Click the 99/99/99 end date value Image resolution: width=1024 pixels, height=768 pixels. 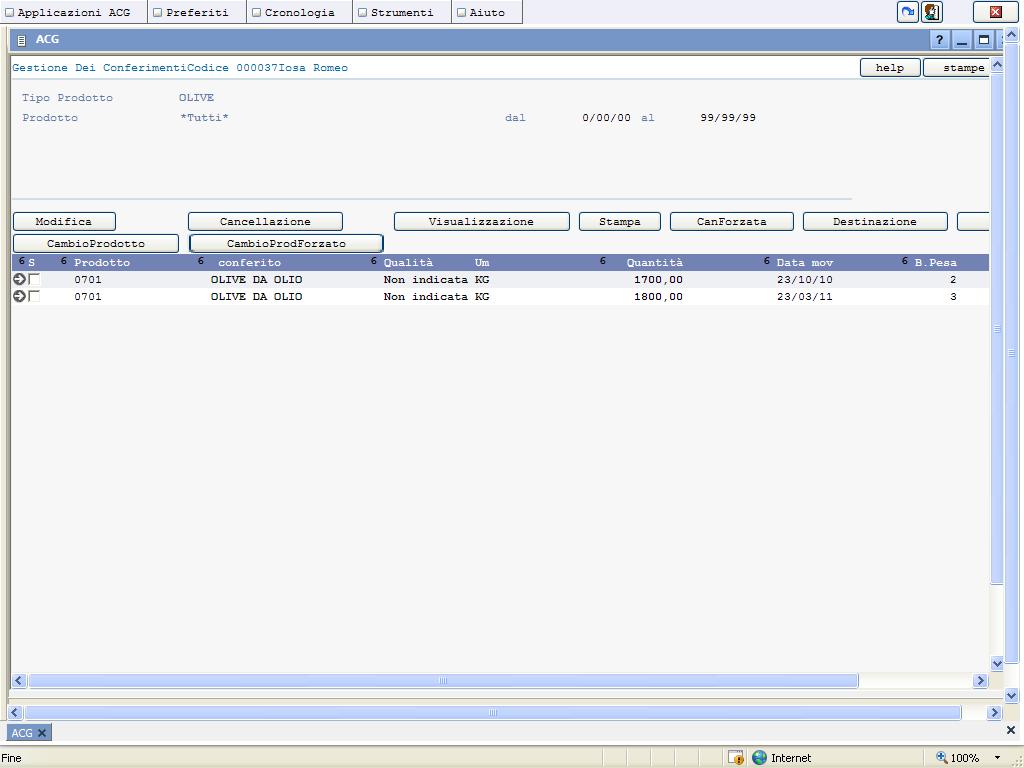pos(728,118)
